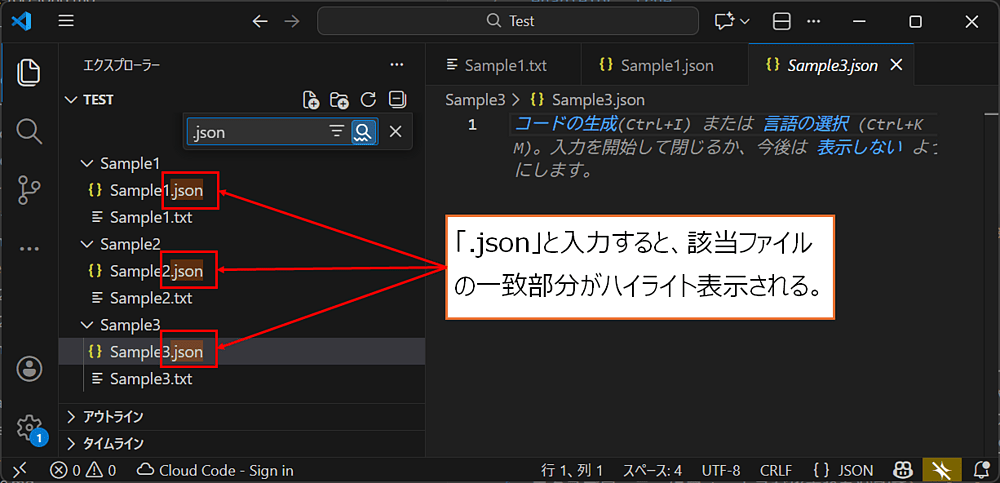Screen dimensions: 1000x483
Task: Click the コードの生成 link
Action: tap(566, 123)
